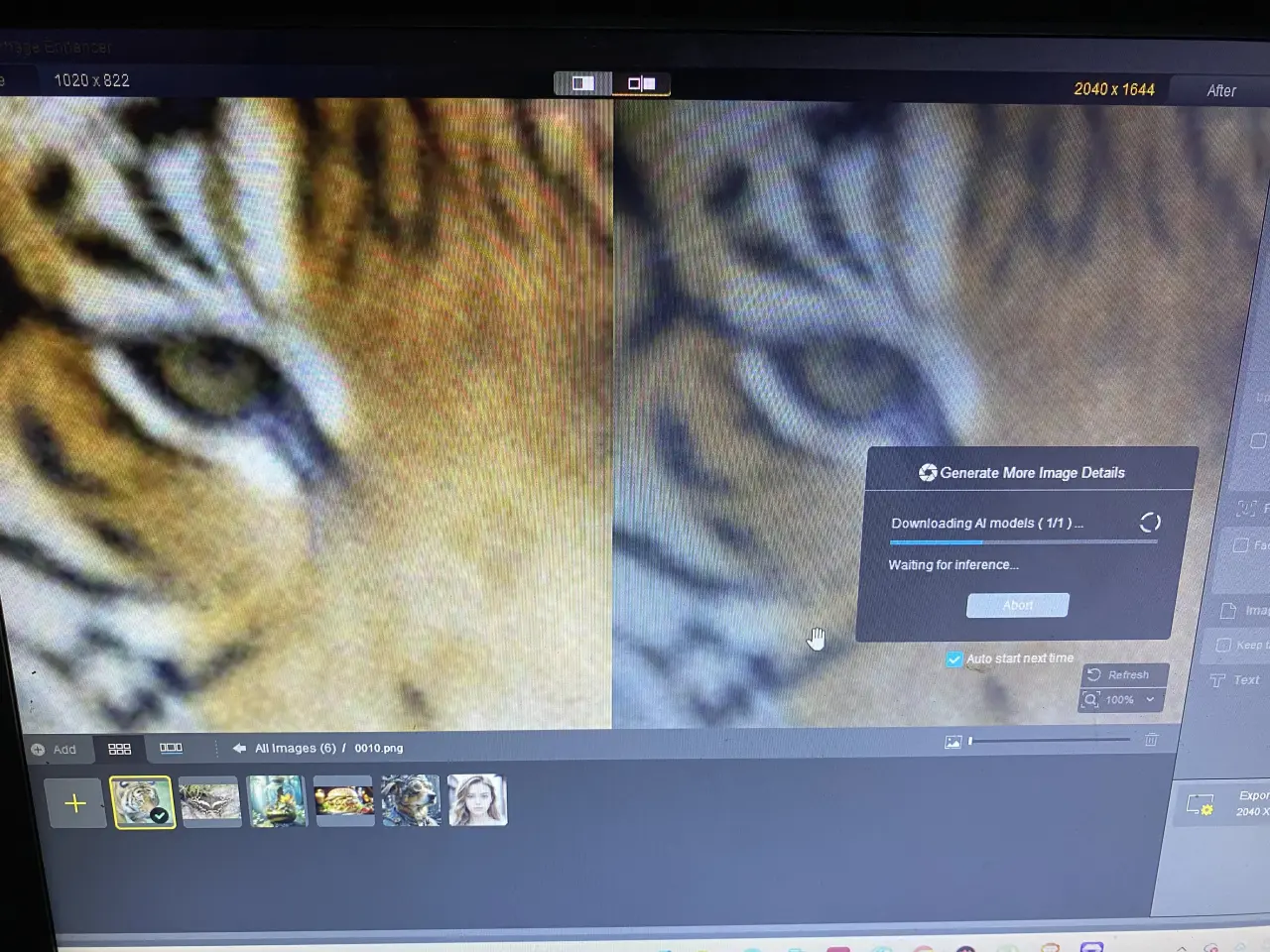
Task: Adjust the thumbnail size slider
Action: (x=1050, y=740)
